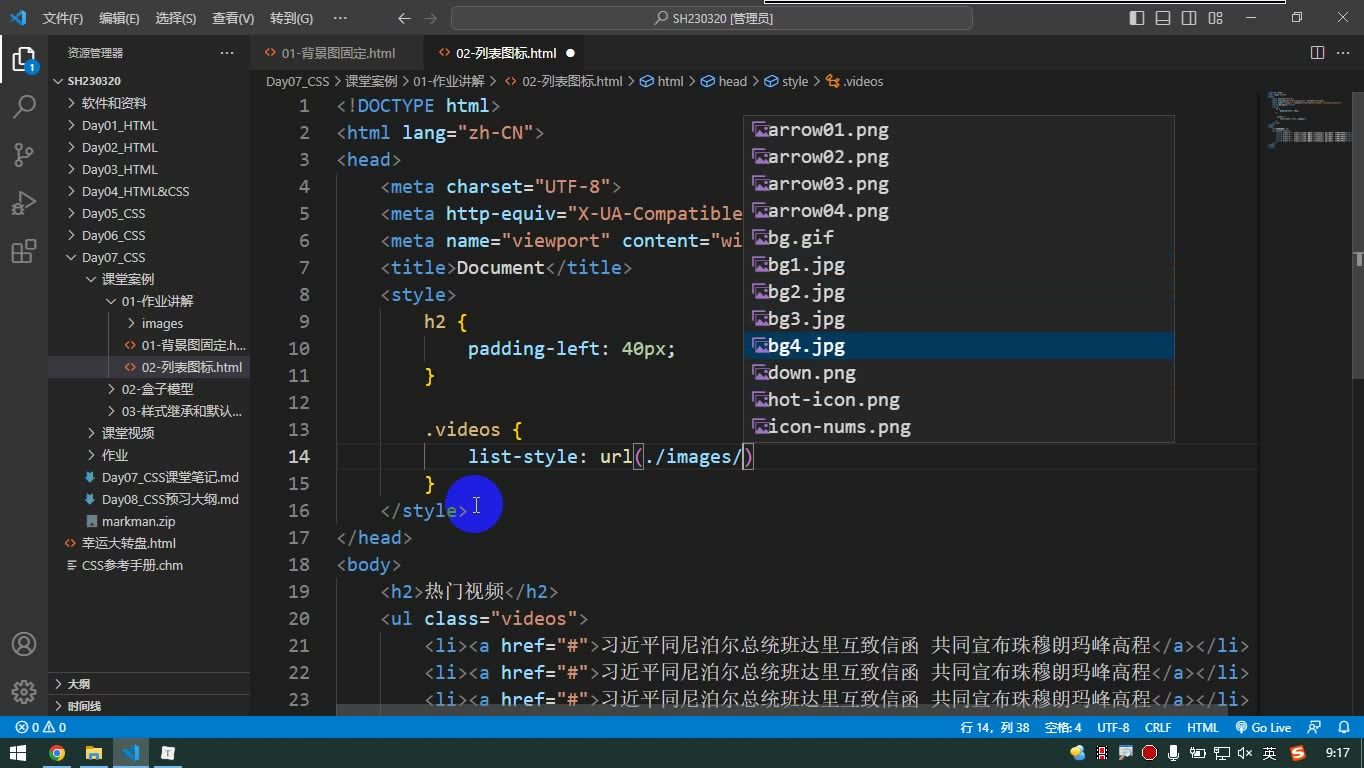Pick arrow01.png in the autocomplete list
Image resolution: width=1364 pixels, height=768 pixels.
(x=959, y=130)
